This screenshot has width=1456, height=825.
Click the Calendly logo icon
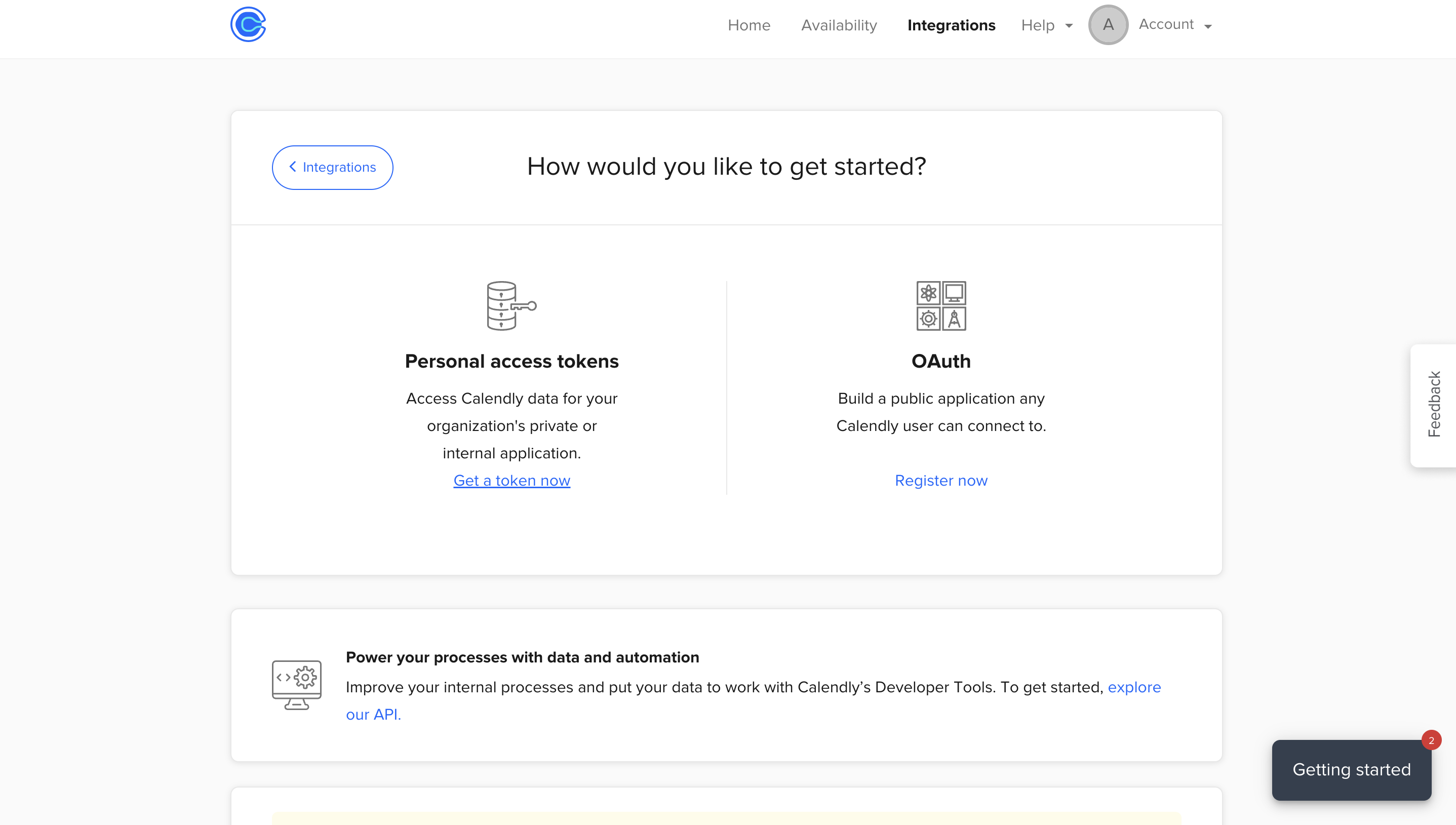coord(248,24)
